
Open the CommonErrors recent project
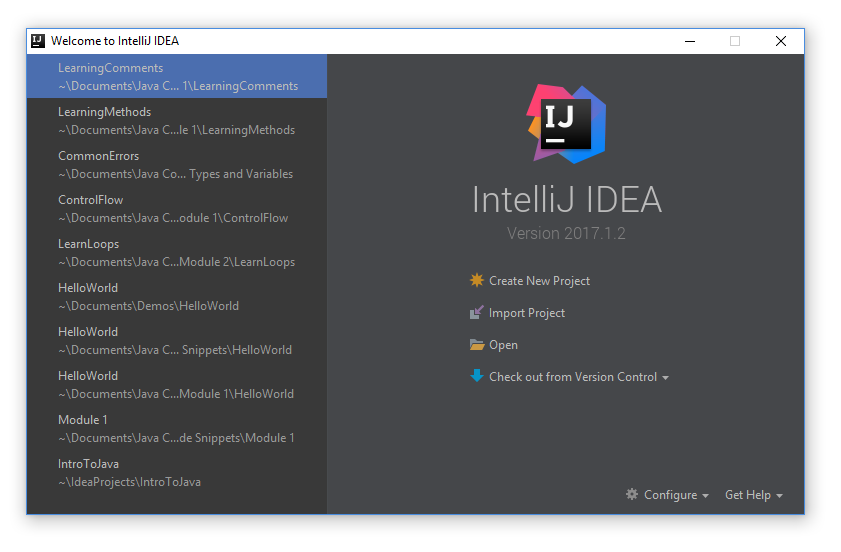177,164
